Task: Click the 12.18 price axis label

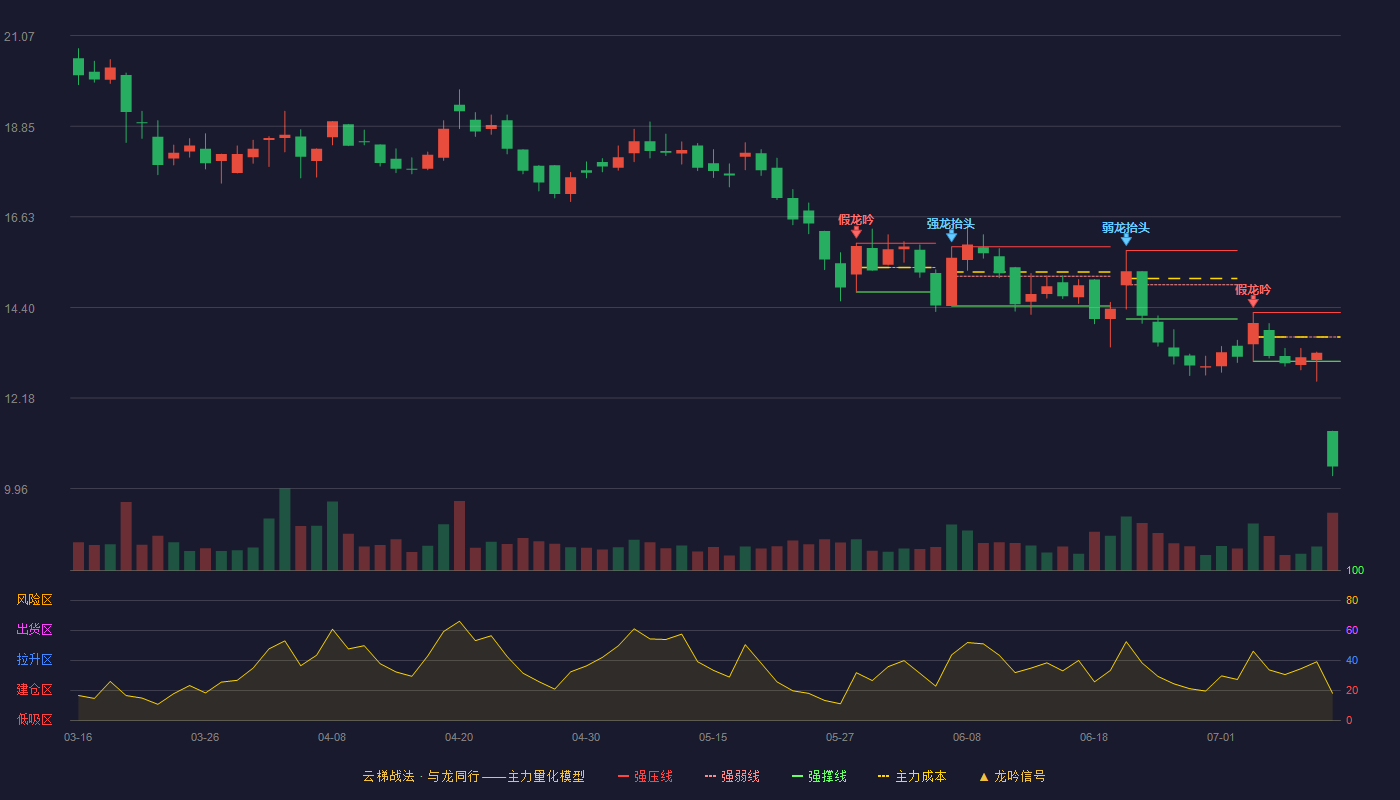Action: (x=19, y=399)
